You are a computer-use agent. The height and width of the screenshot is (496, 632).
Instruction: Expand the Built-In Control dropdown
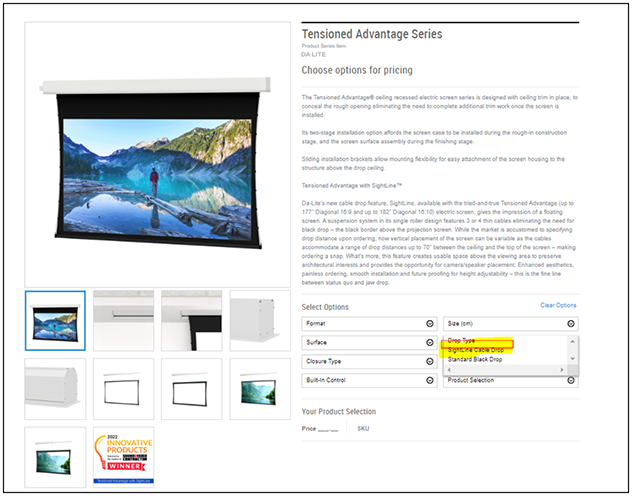coord(369,380)
